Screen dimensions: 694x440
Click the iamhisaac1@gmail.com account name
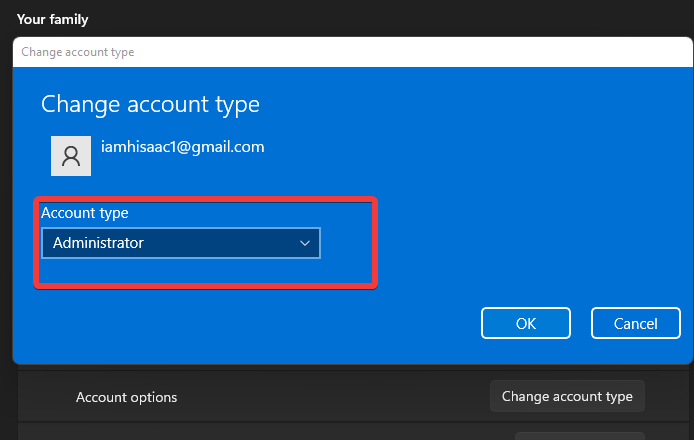pos(183,147)
